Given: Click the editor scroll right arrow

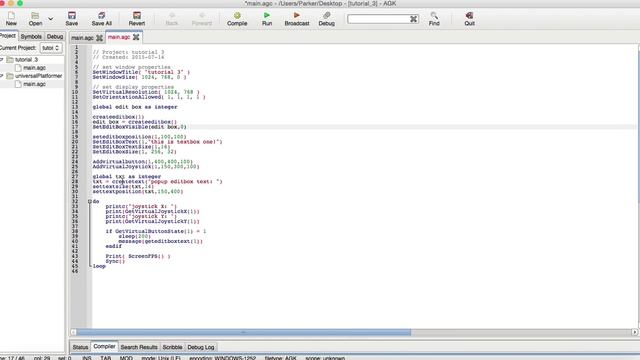Looking at the screenshot, I should 635,332.
